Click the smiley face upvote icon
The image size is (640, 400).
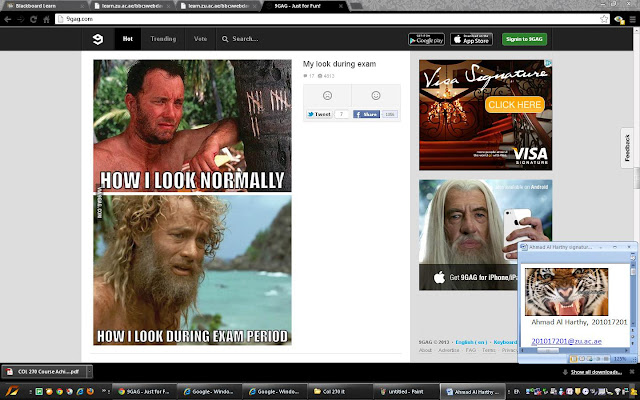click(376, 95)
